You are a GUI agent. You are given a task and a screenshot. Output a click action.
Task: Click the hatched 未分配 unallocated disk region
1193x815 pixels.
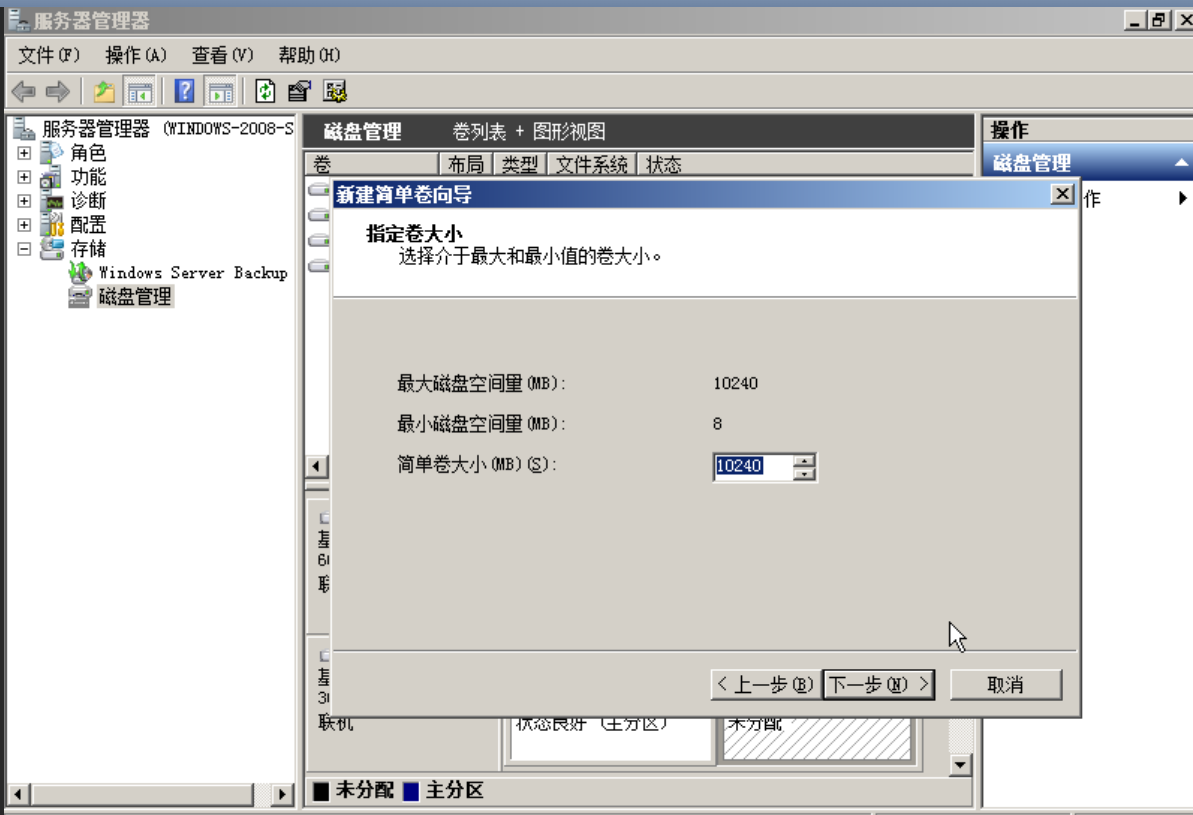click(x=817, y=738)
